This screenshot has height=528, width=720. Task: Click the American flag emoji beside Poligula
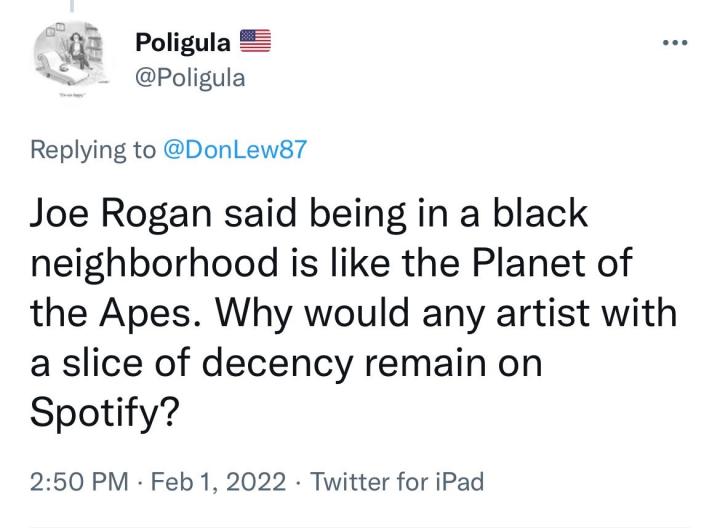(256, 43)
